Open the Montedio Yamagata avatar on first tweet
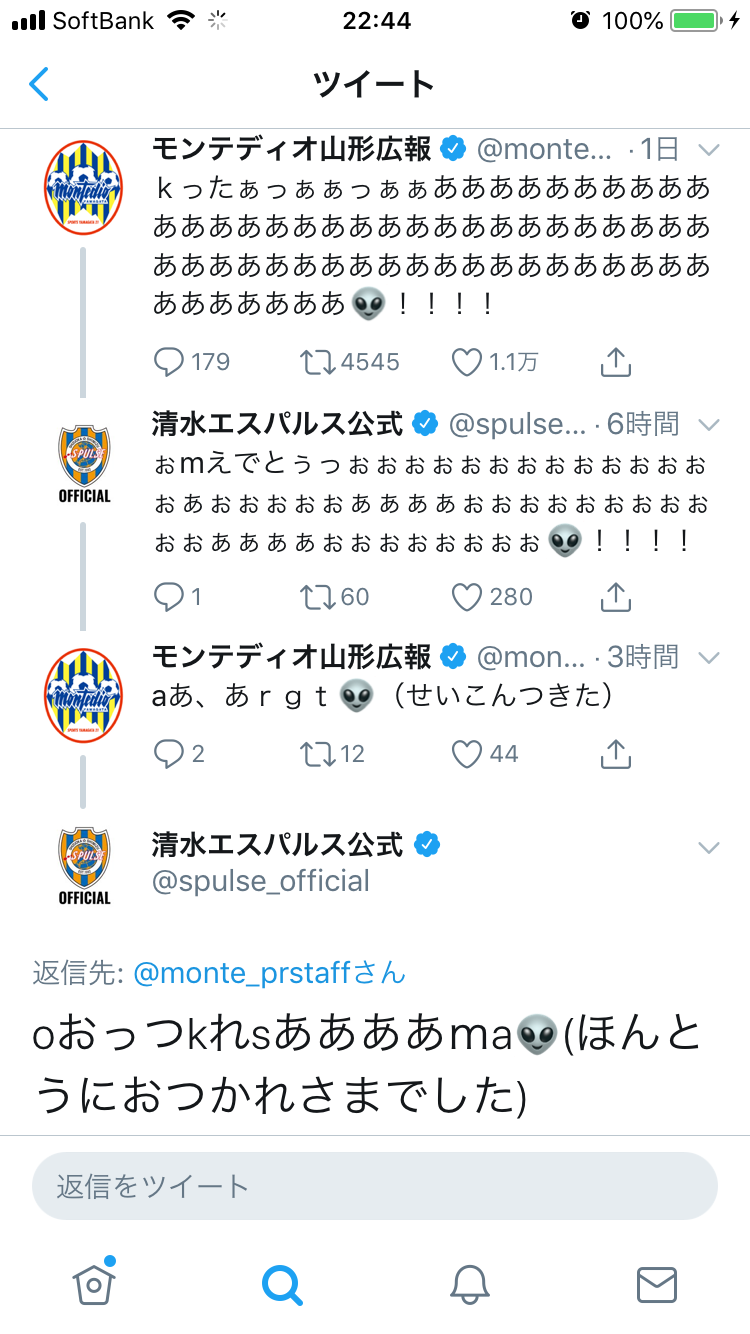This screenshot has height=1334, width=750. (84, 187)
